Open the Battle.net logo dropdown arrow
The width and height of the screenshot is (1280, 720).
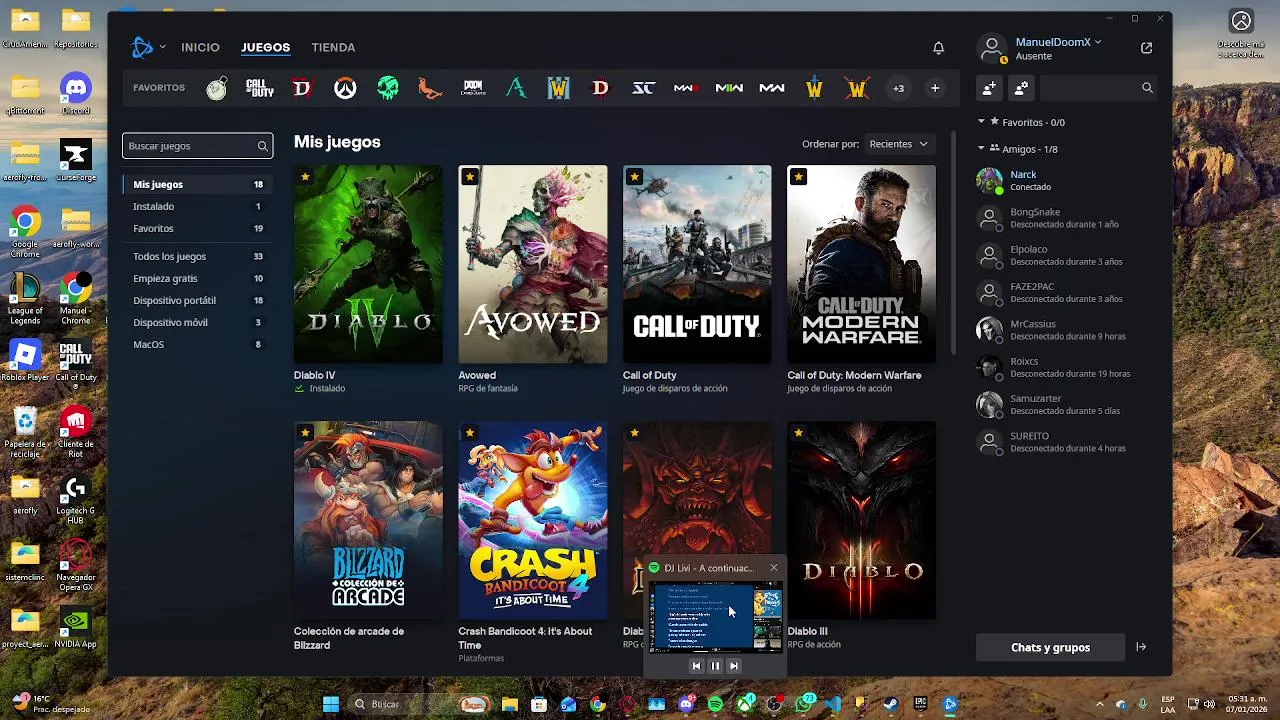(x=162, y=47)
